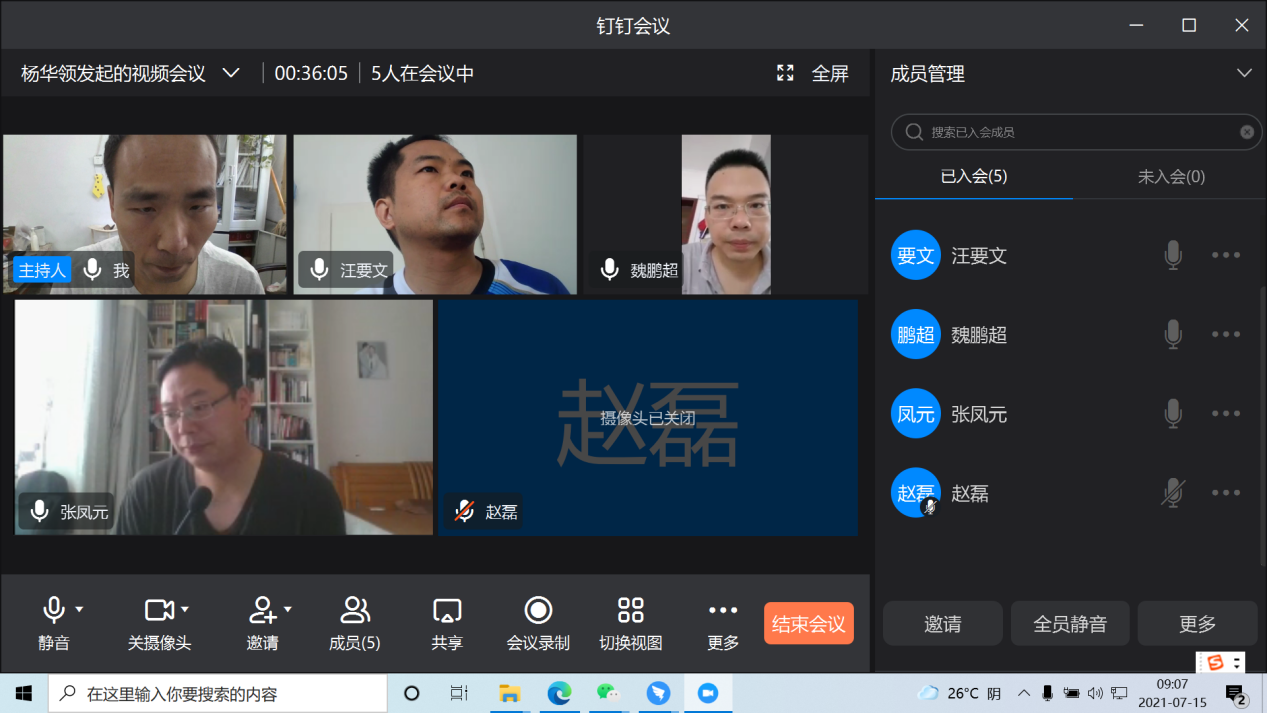The width and height of the screenshot is (1267, 713).
Task: Clear the member search field icon
Action: [x=1247, y=132]
